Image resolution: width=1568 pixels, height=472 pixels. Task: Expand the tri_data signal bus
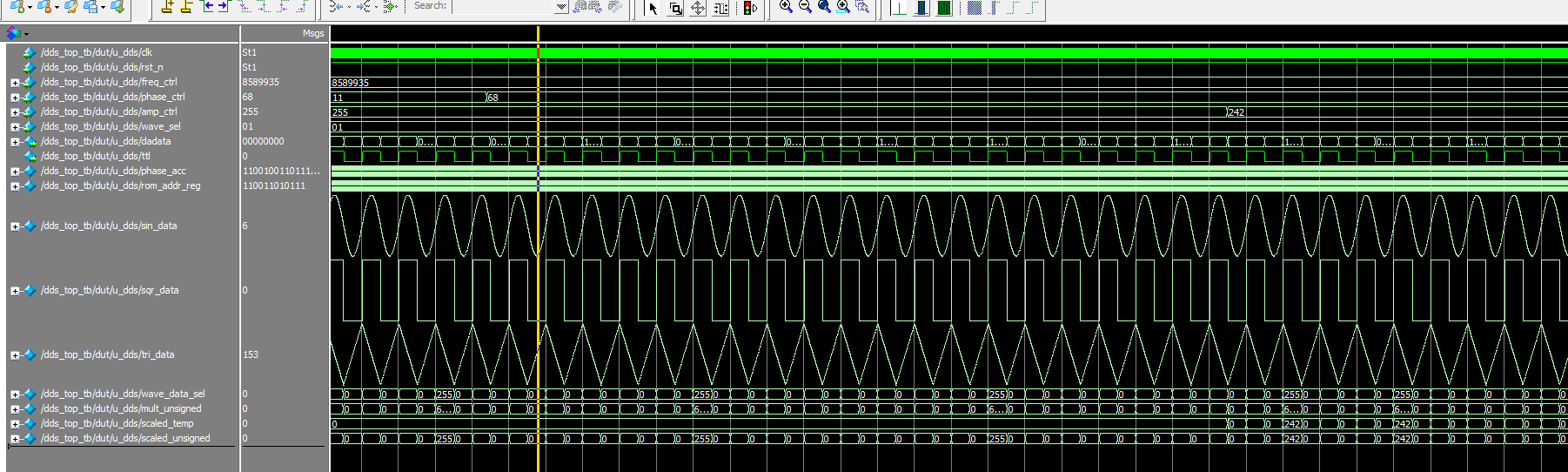coord(15,355)
